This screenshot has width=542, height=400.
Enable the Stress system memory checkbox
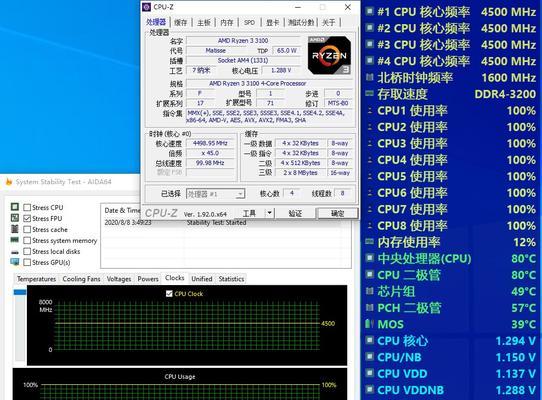[27, 240]
